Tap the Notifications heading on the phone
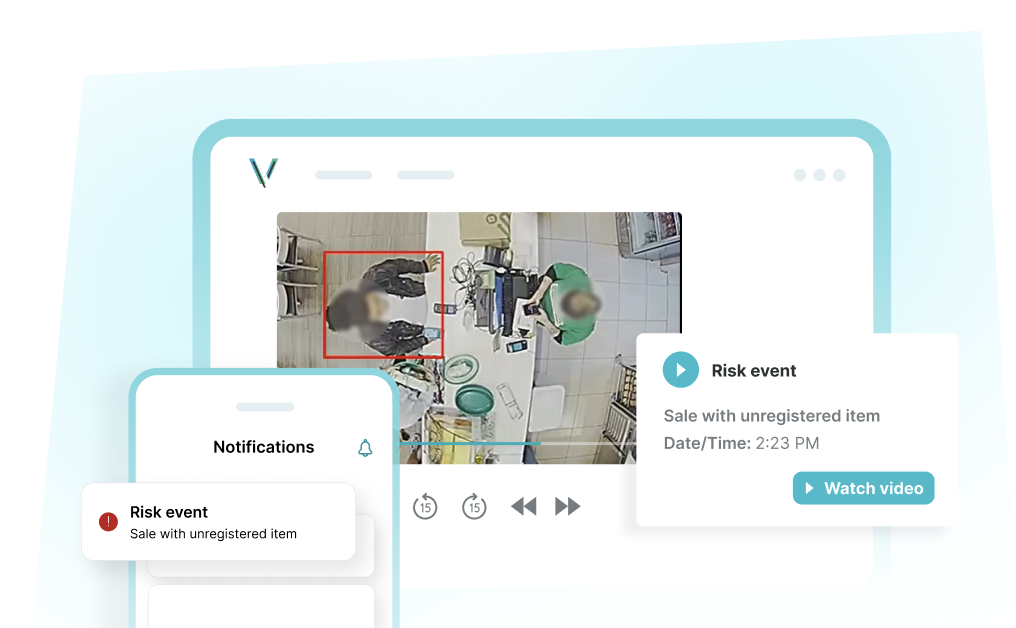This screenshot has width=1016, height=628. pos(263,447)
